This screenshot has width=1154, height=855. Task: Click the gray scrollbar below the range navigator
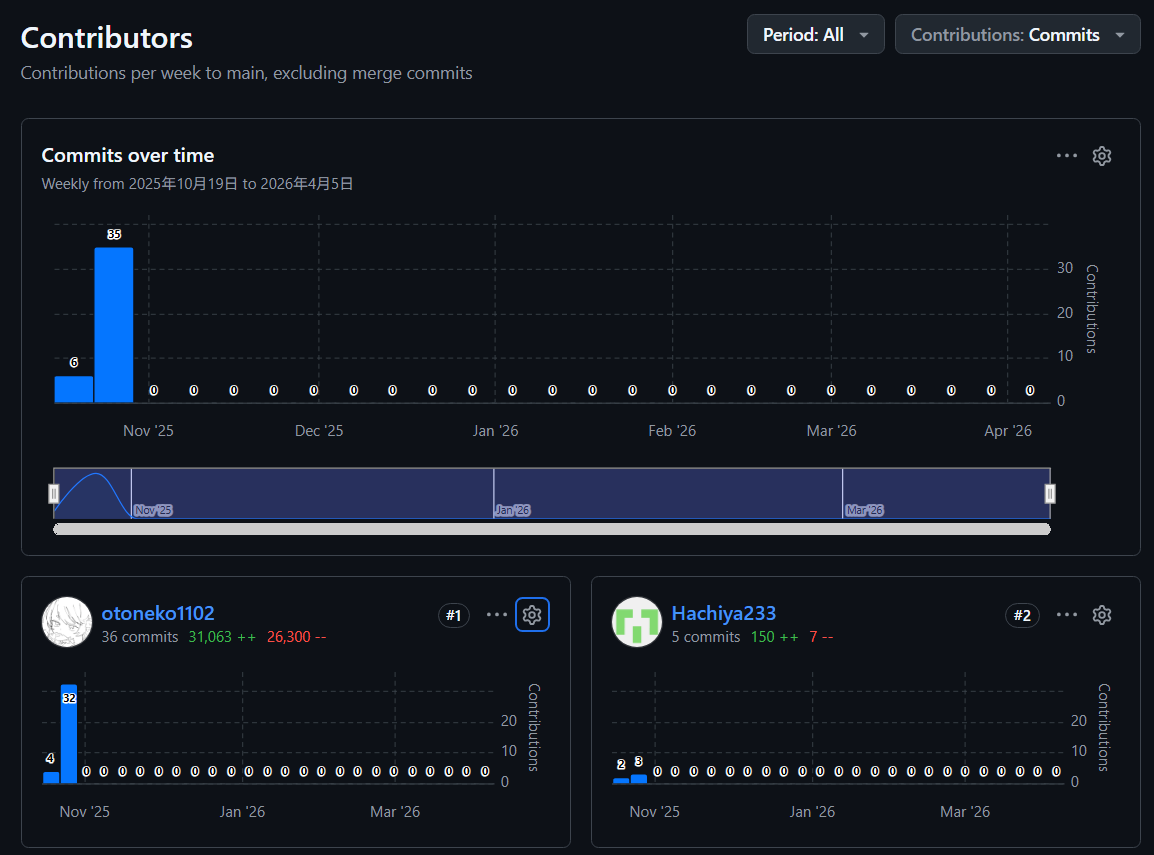(551, 529)
